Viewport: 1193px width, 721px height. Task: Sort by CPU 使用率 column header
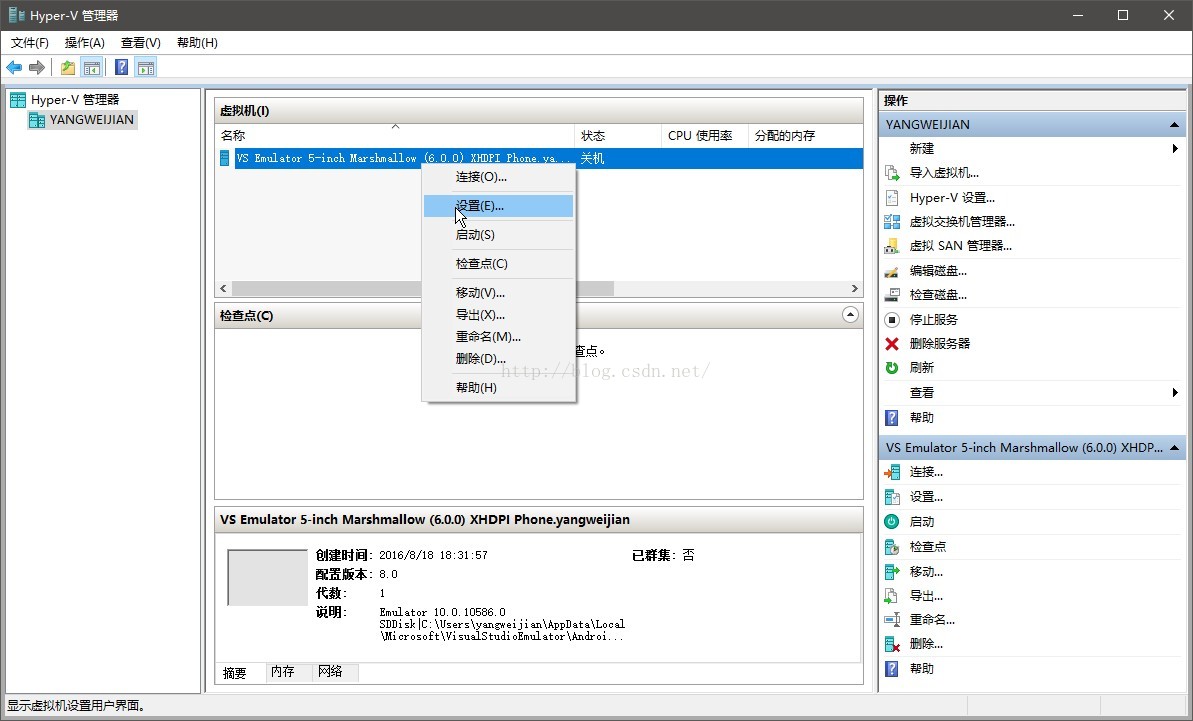[705, 135]
